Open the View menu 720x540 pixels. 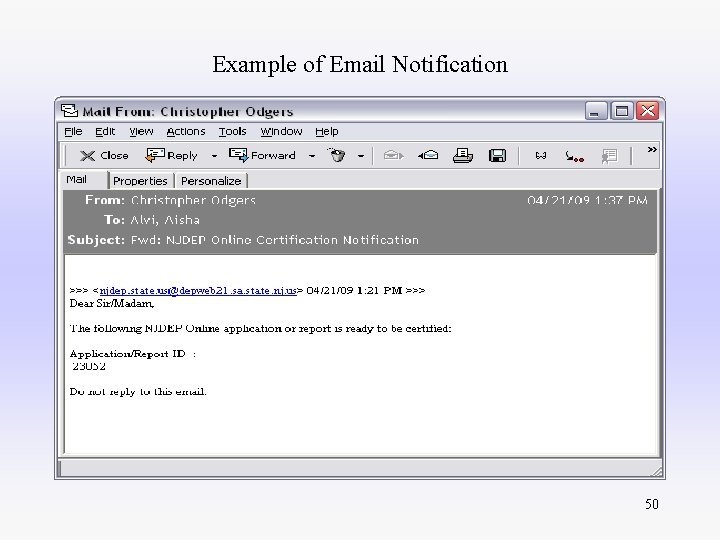click(141, 132)
